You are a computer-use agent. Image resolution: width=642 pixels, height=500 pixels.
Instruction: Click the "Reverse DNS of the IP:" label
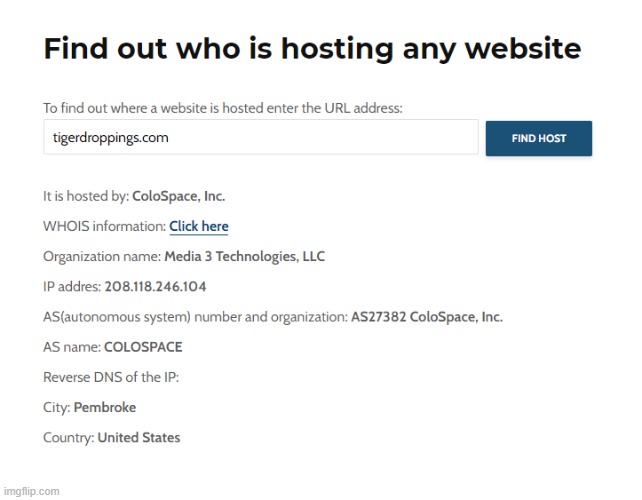pyautogui.click(x=111, y=377)
